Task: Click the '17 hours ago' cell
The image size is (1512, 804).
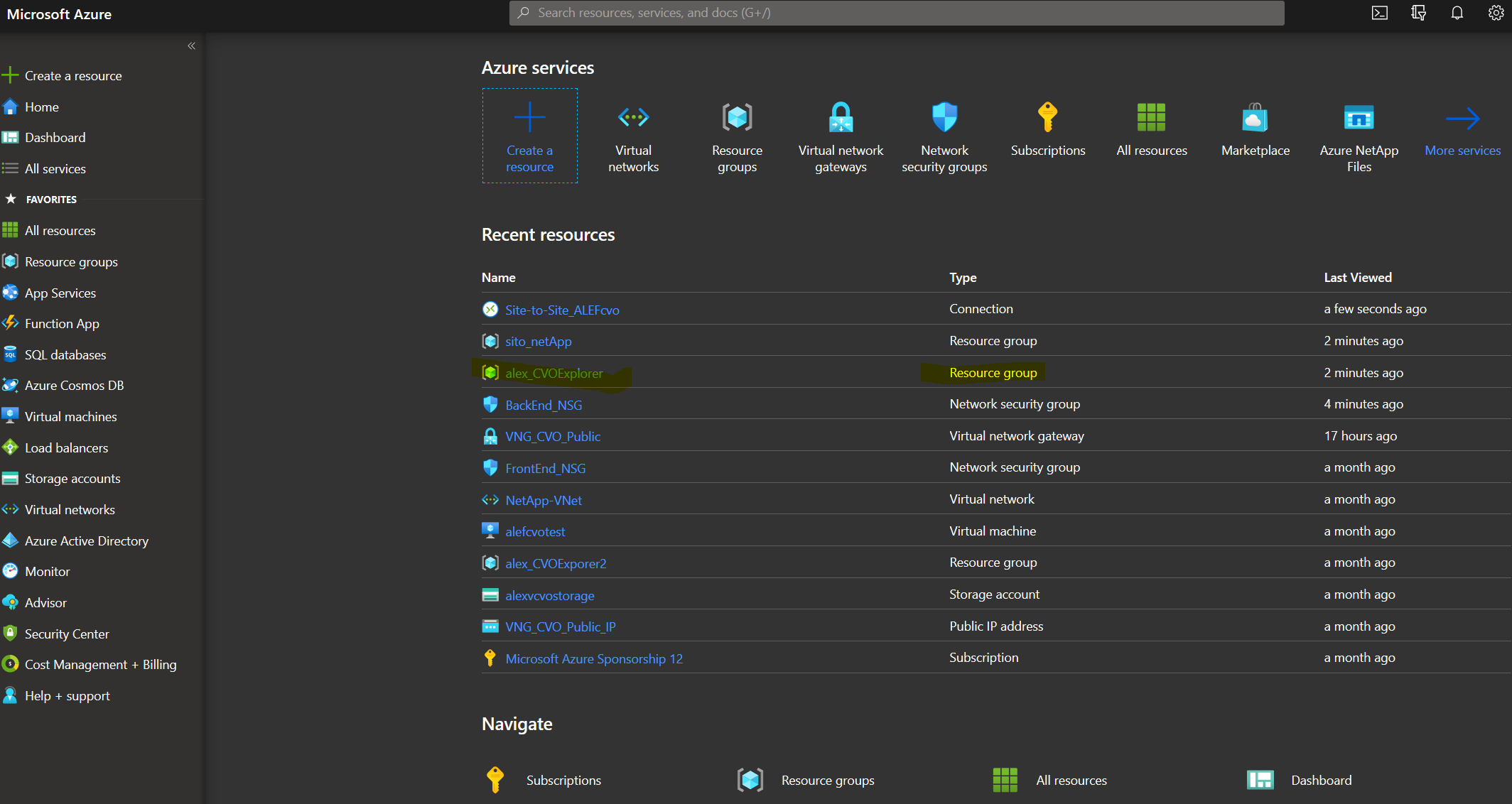Action: point(1360,436)
